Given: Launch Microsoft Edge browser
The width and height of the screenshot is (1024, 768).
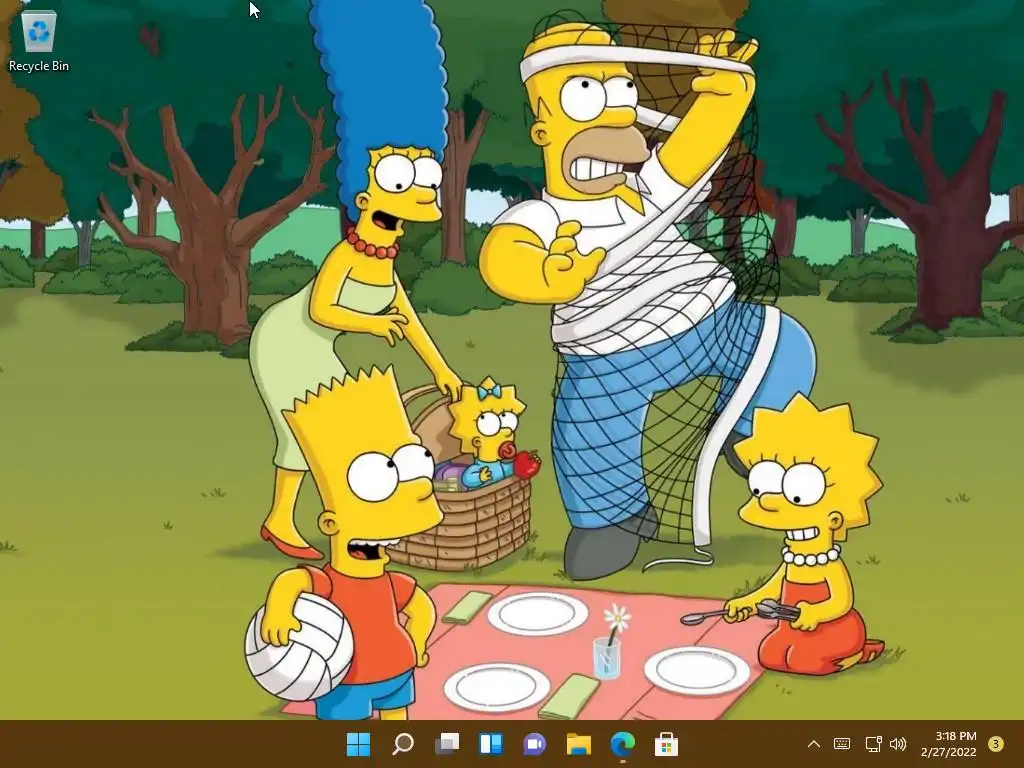Looking at the screenshot, I should [x=622, y=744].
